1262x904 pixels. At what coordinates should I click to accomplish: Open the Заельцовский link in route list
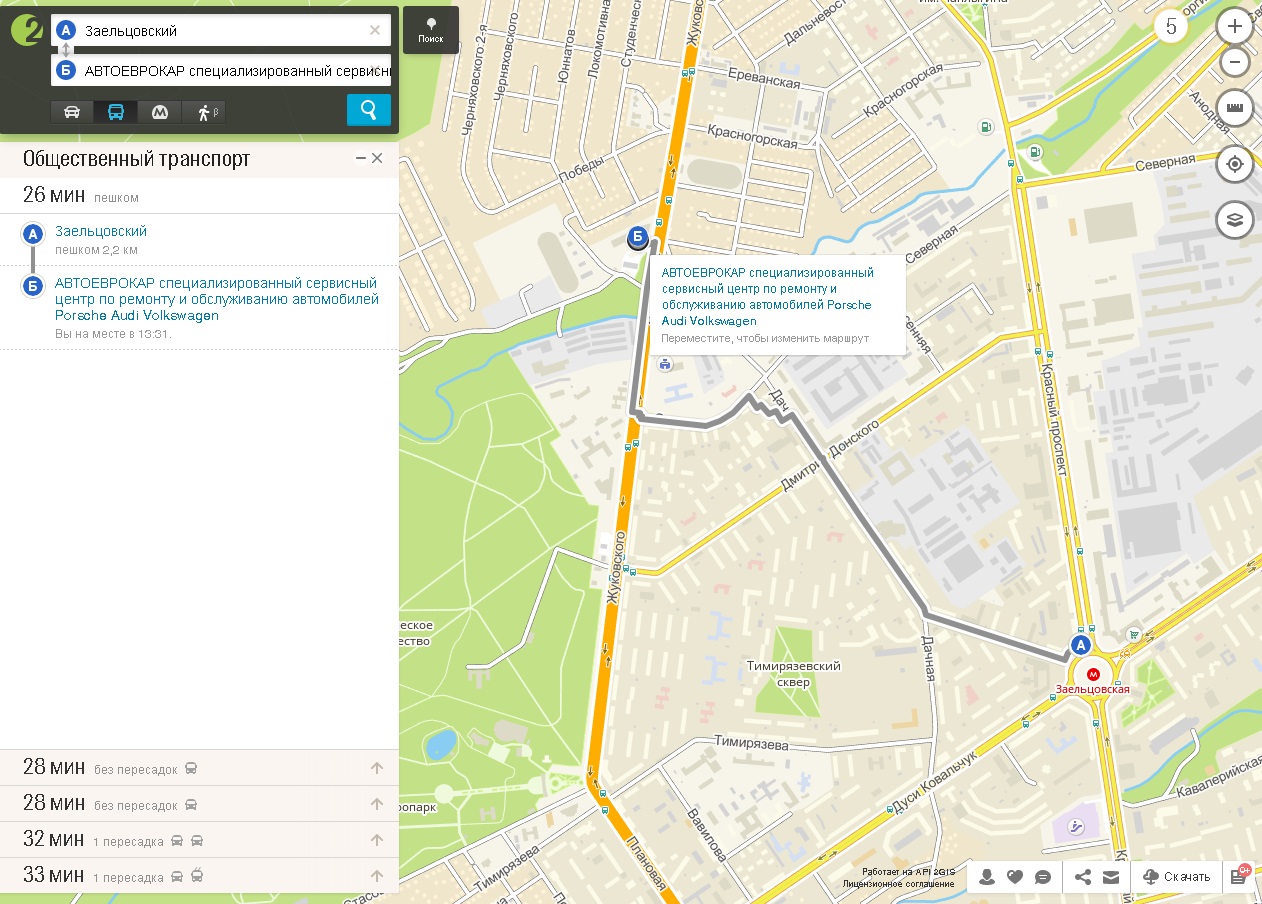101,231
